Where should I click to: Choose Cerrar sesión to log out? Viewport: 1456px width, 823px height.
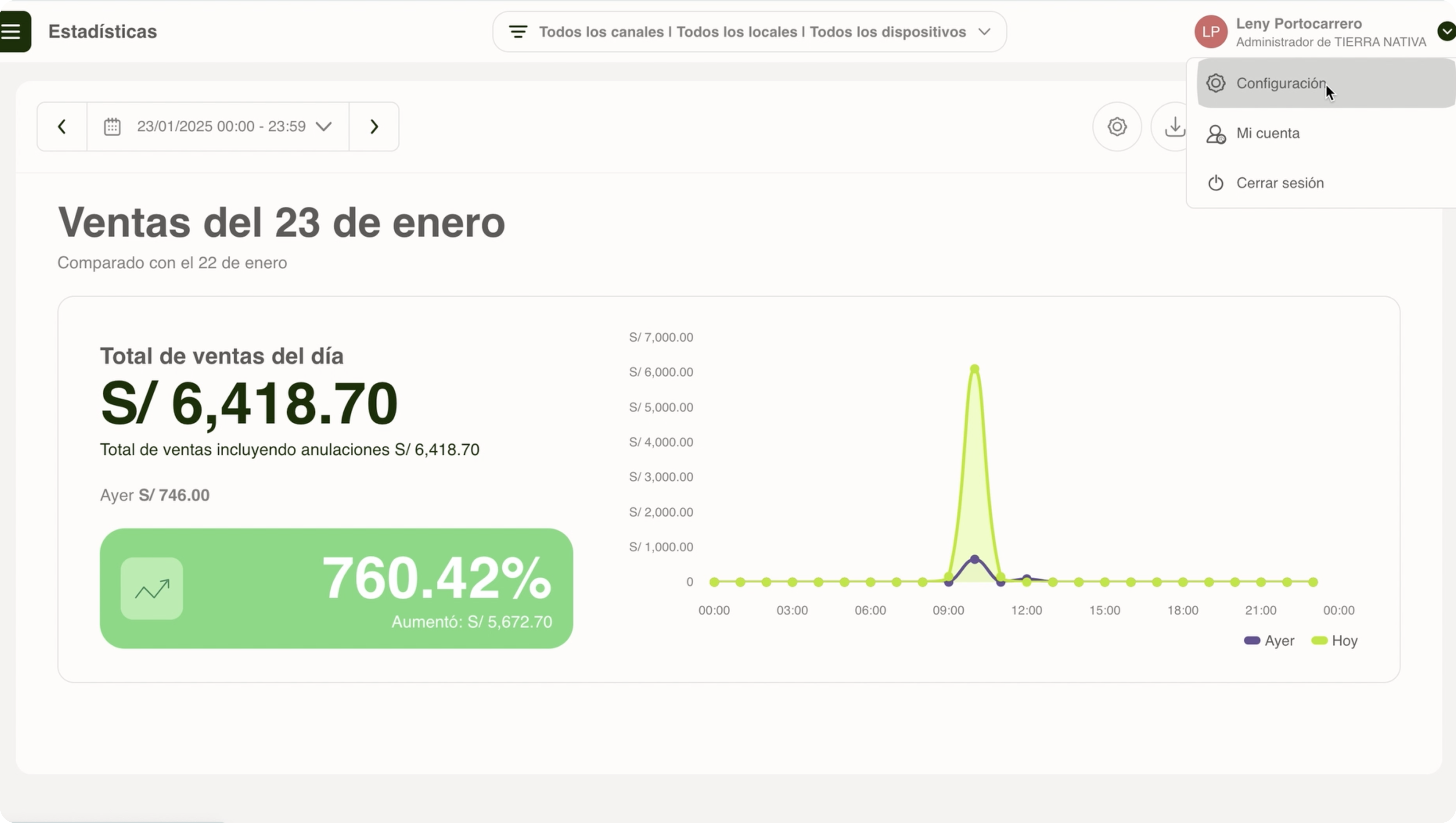click(x=1280, y=183)
